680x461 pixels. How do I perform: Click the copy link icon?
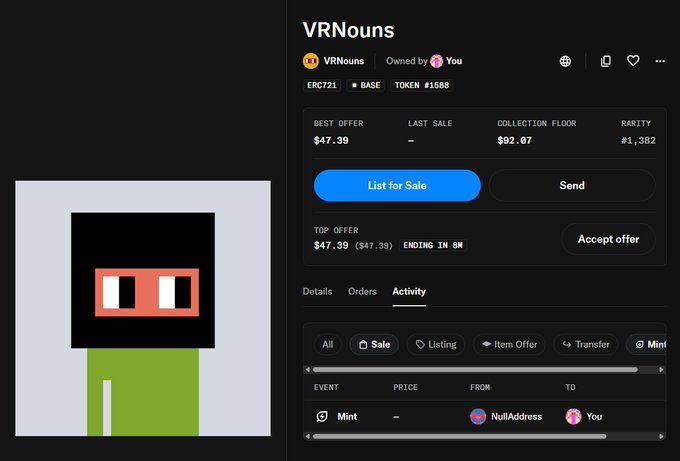606,61
